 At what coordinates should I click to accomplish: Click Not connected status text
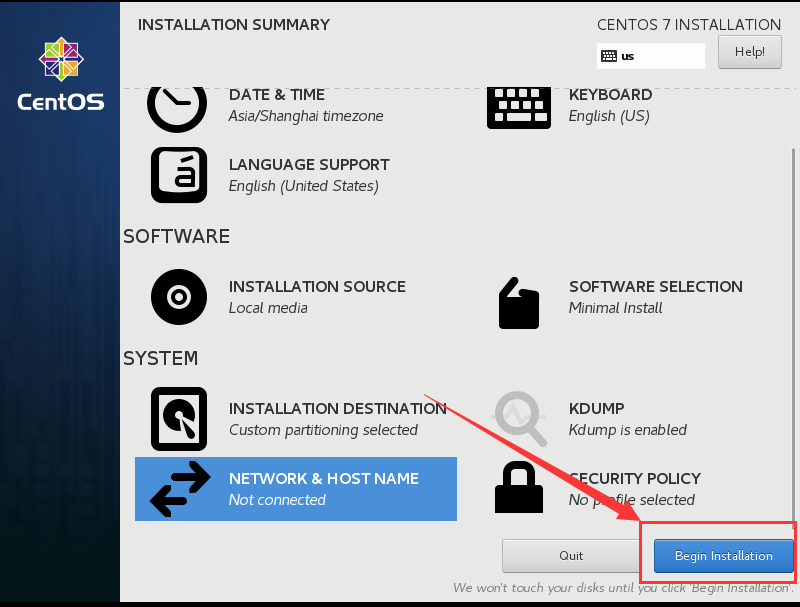tap(277, 500)
